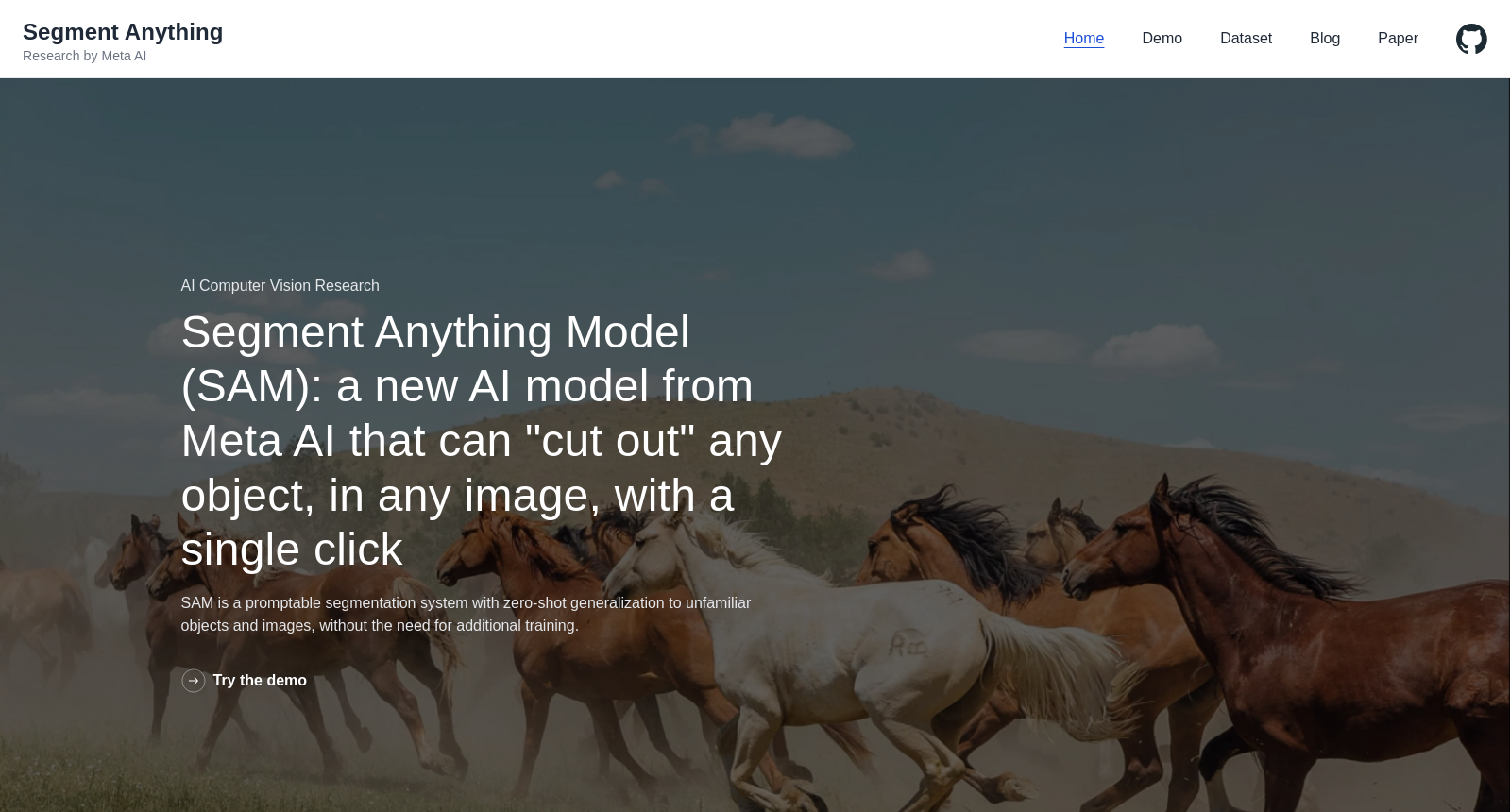The width and height of the screenshot is (1510, 812).
Task: Click the Research by Meta AI subtitle
Action: (x=84, y=56)
